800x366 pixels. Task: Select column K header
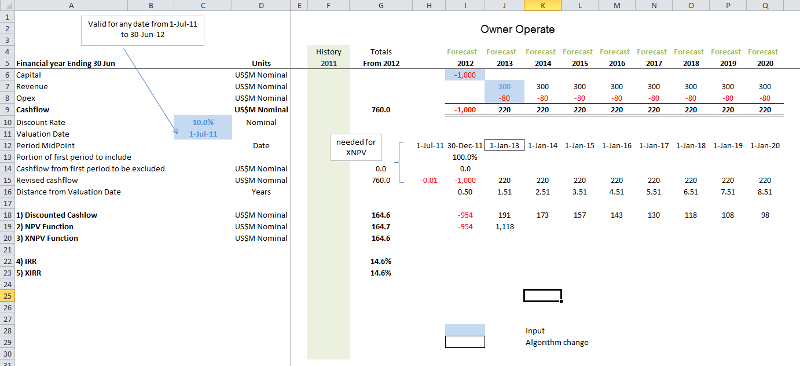(542, 6)
